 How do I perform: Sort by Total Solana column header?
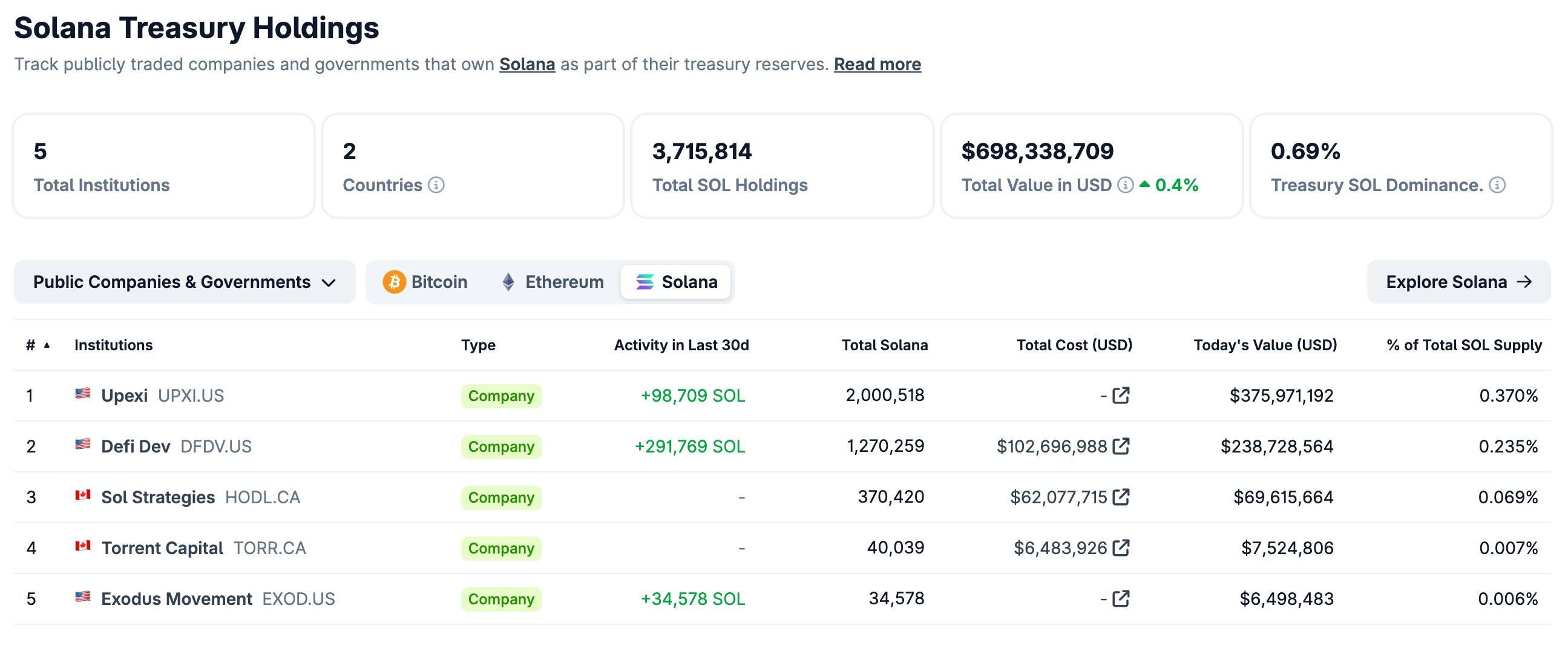tap(884, 345)
